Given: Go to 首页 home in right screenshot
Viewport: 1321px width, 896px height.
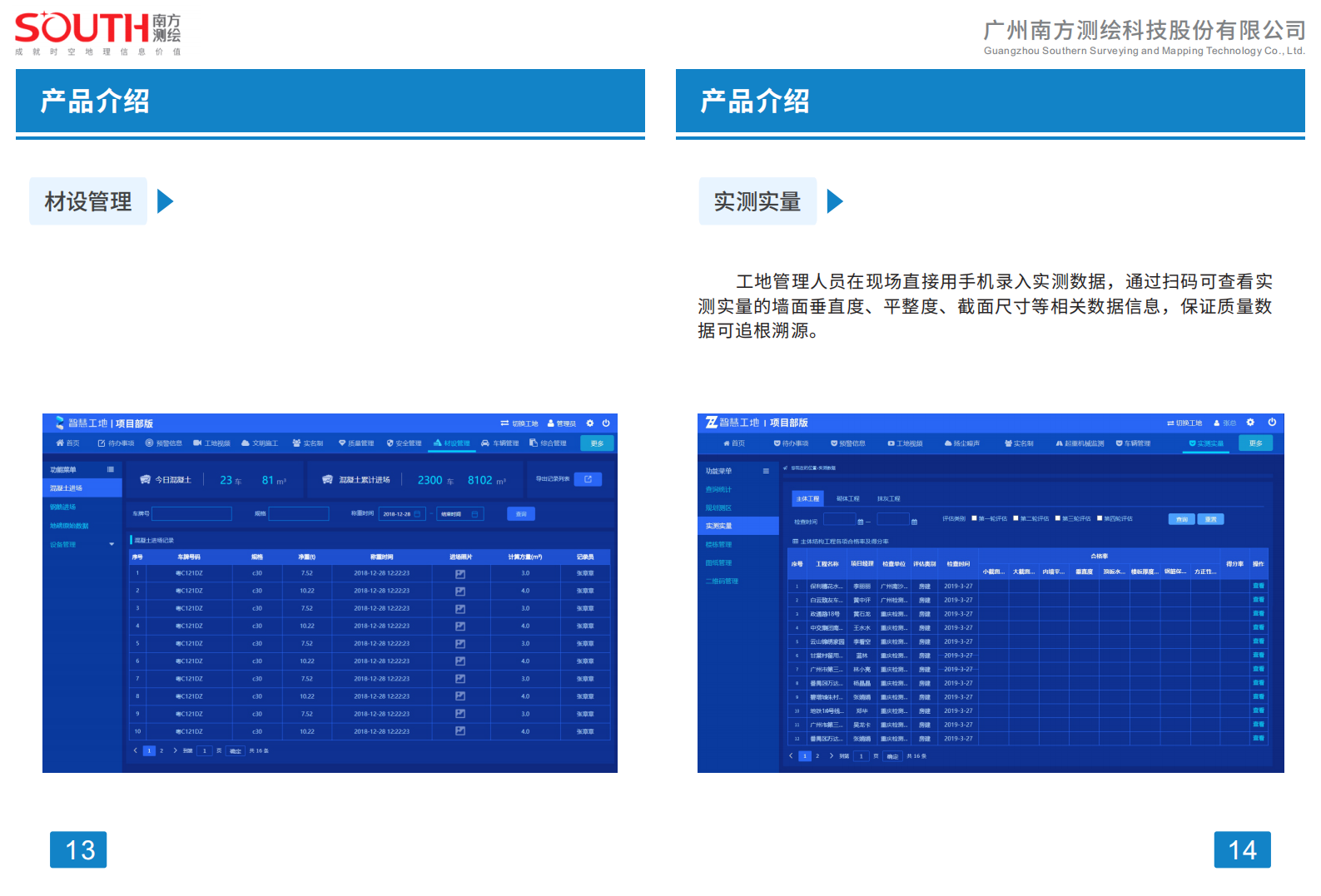Looking at the screenshot, I should pyautogui.click(x=734, y=443).
